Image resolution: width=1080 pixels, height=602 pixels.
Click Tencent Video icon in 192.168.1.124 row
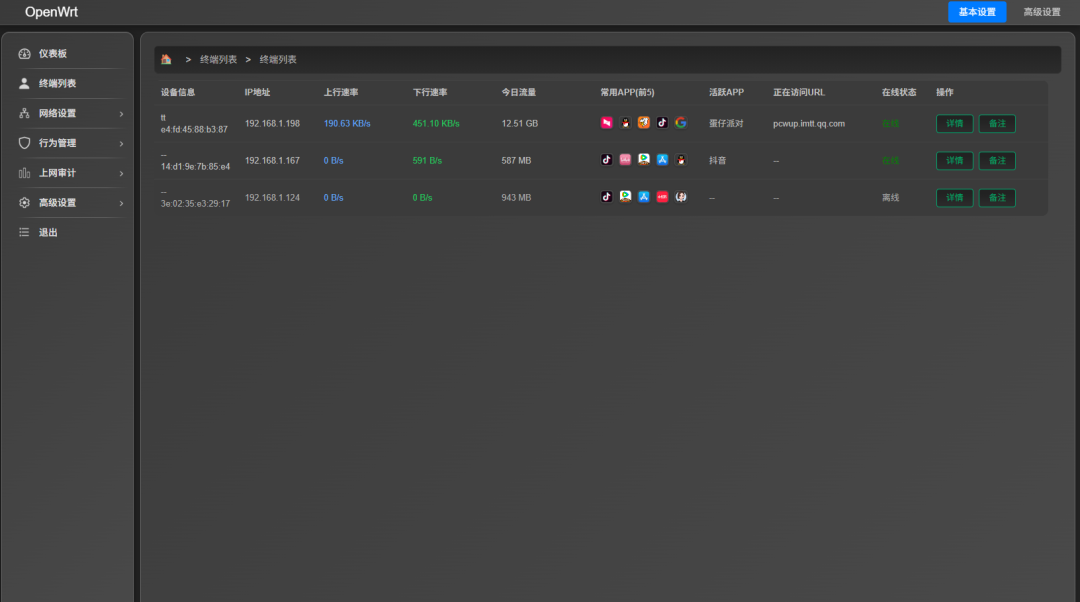(625, 197)
